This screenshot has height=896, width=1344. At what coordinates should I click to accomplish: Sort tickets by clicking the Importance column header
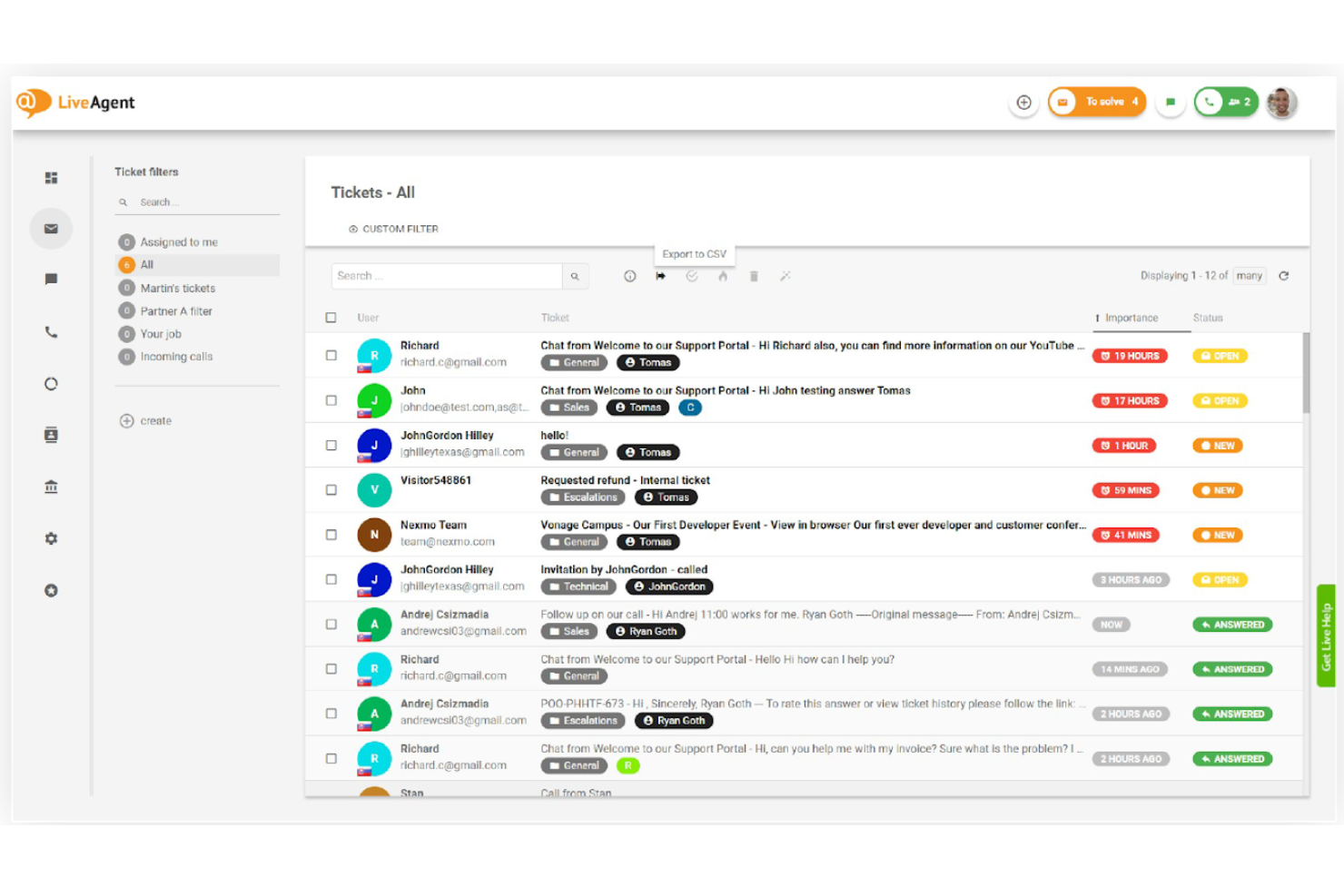[x=1131, y=318]
